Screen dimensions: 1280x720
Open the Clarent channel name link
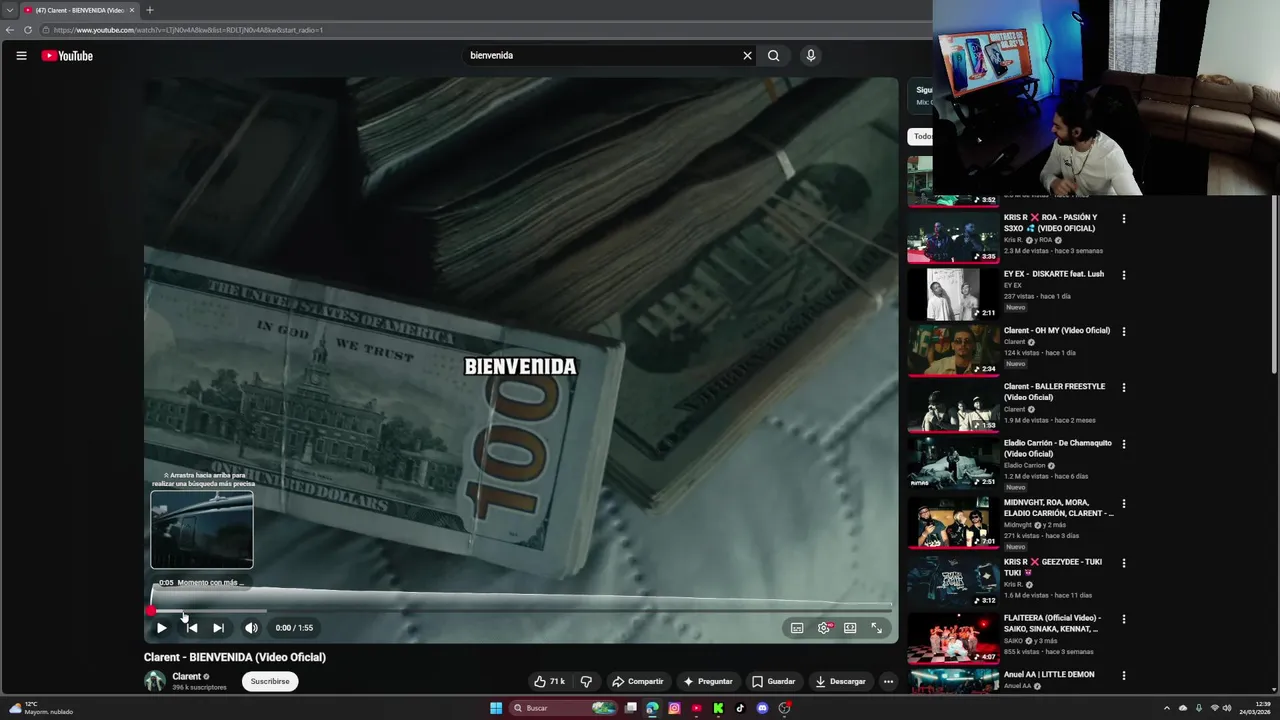point(187,677)
